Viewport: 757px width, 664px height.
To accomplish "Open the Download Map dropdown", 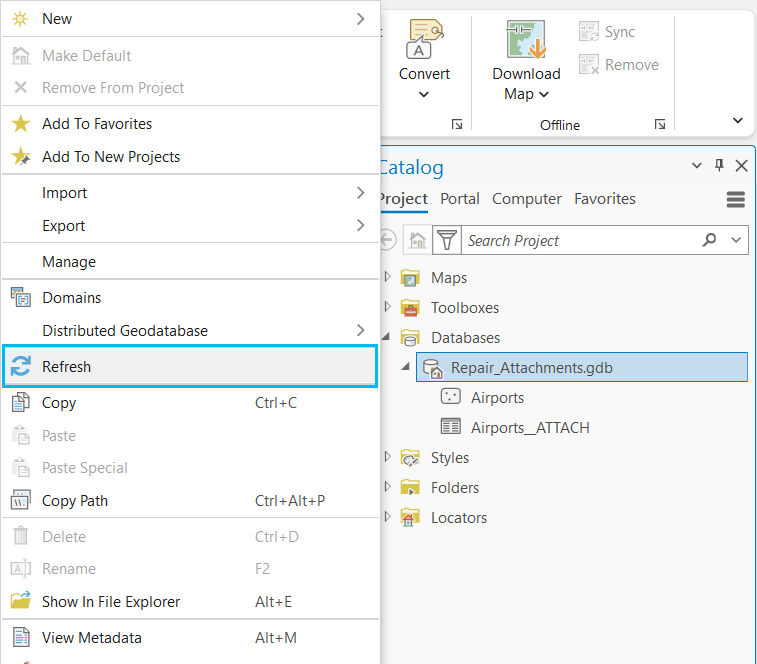I will 544,94.
